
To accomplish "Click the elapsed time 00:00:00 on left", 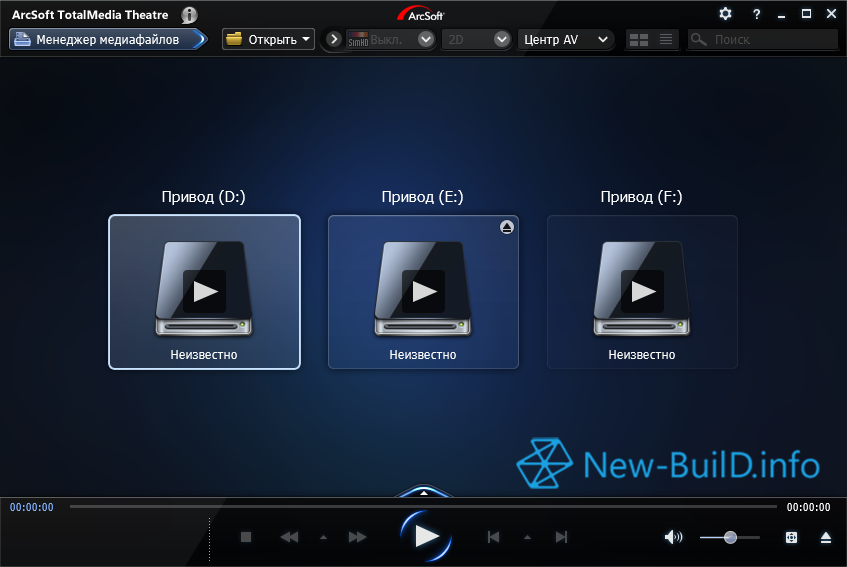I will [32, 507].
